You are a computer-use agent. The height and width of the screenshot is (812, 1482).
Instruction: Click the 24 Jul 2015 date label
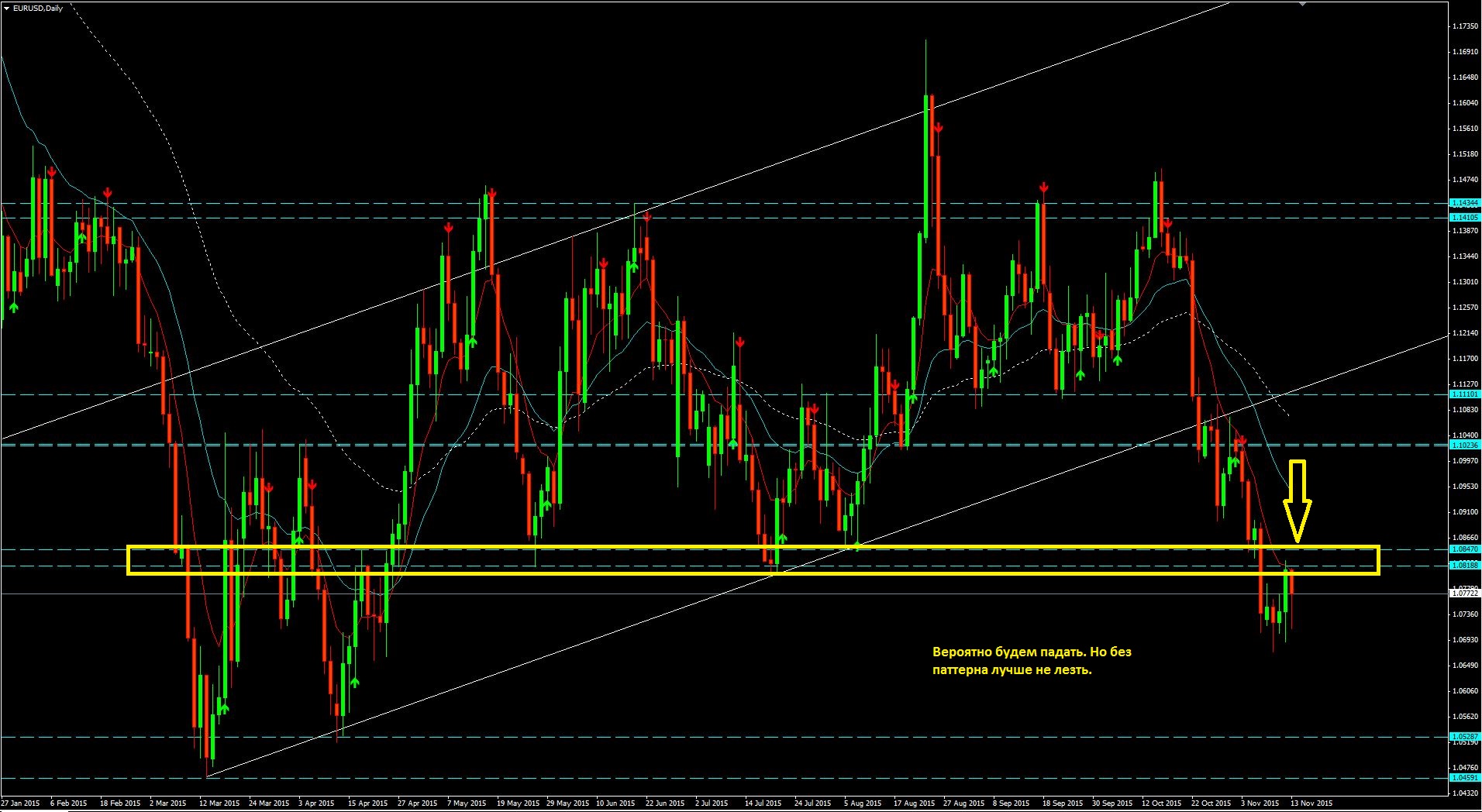(x=812, y=803)
